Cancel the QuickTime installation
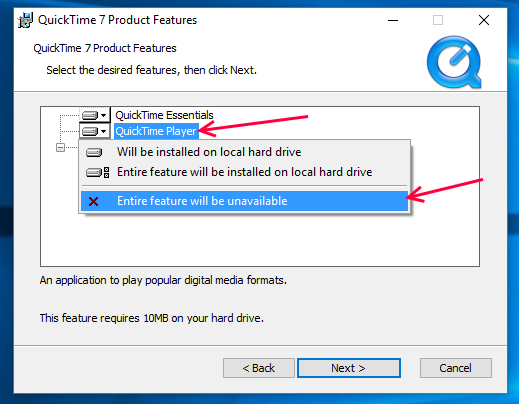Screen dimensions: 519x404 tap(456, 368)
